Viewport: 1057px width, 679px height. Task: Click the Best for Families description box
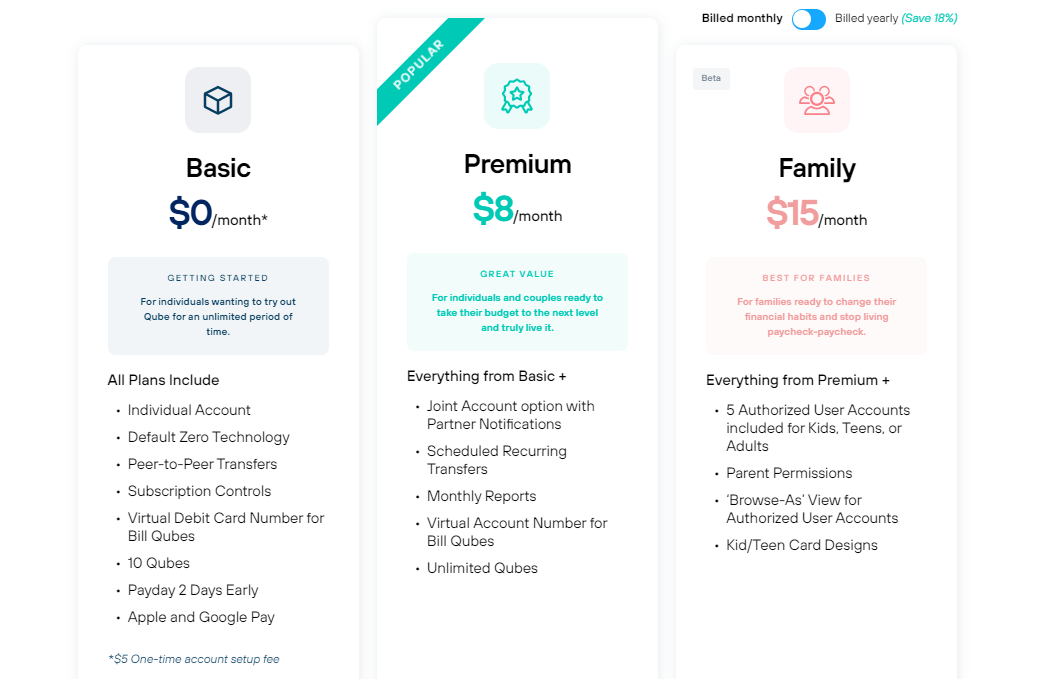point(816,305)
